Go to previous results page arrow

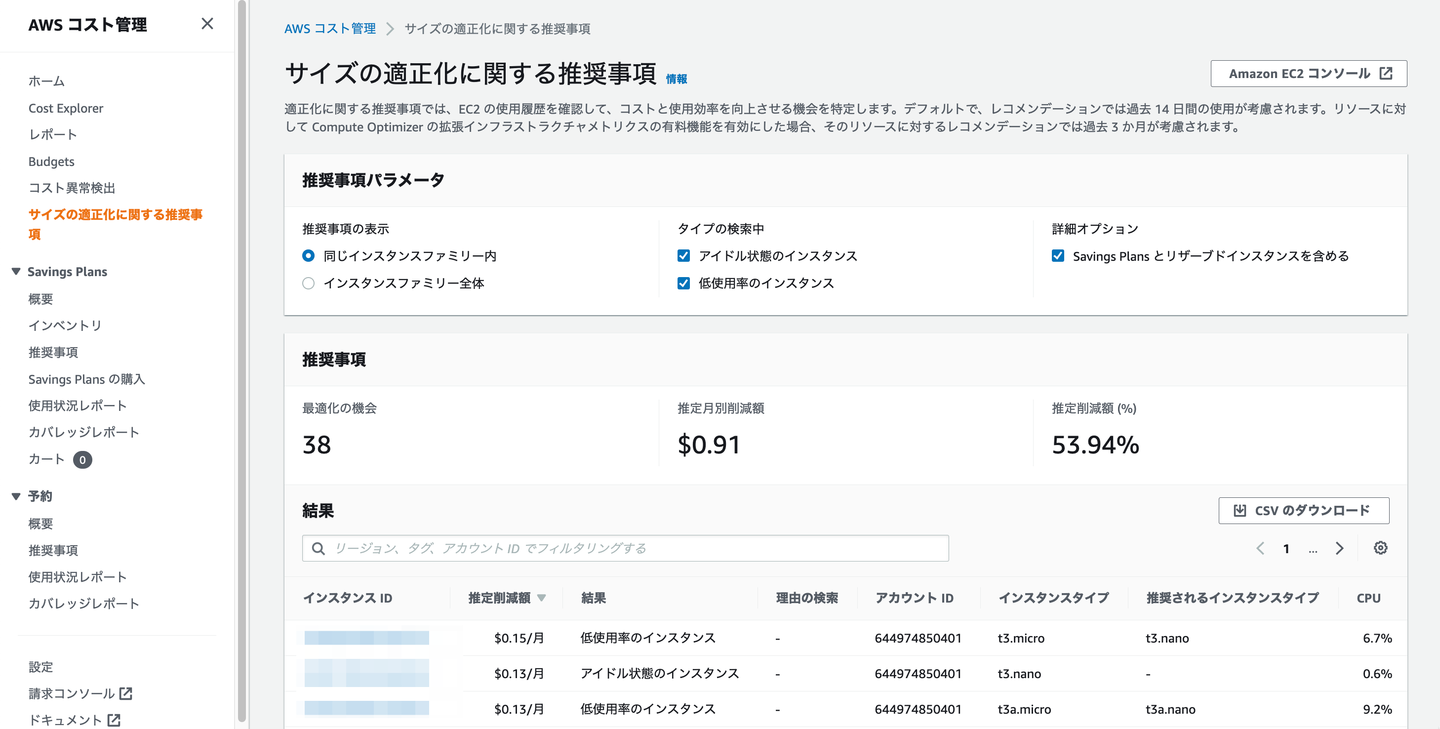[1260, 548]
